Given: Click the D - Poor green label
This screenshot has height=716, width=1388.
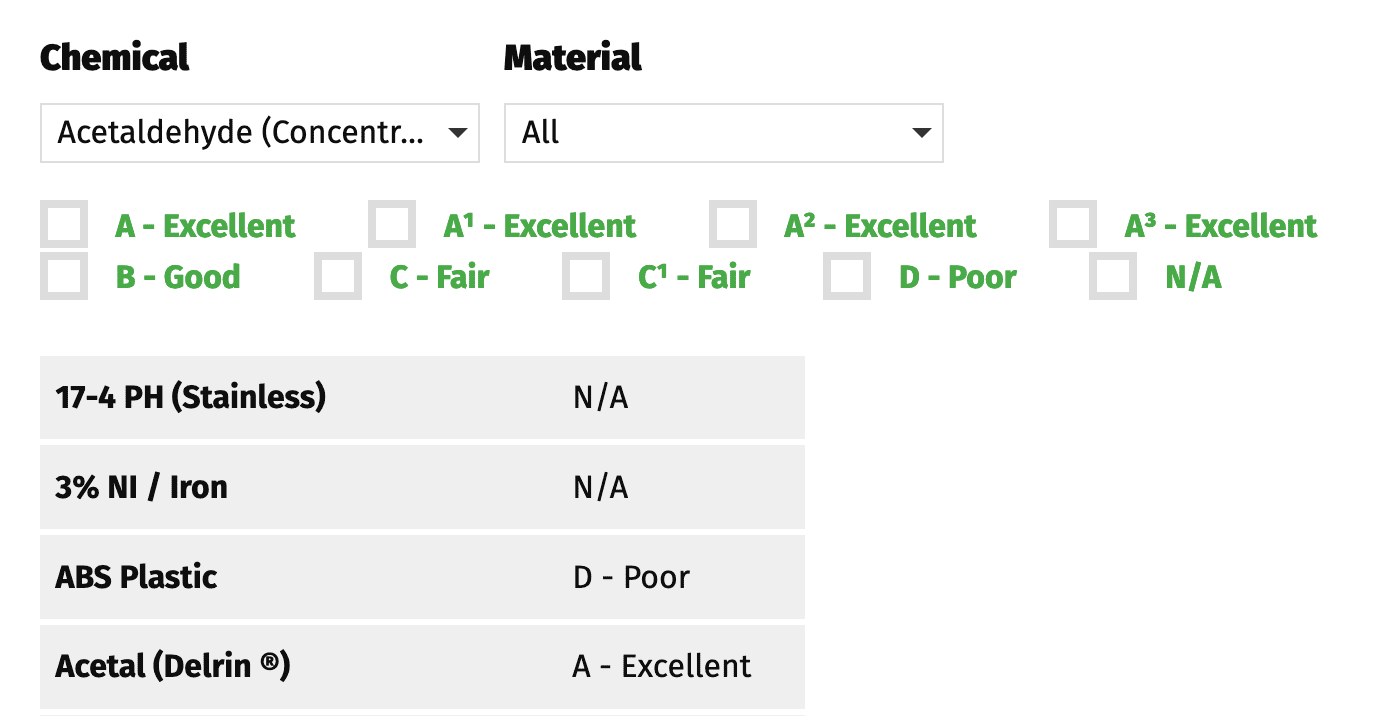Looking at the screenshot, I should (x=957, y=277).
